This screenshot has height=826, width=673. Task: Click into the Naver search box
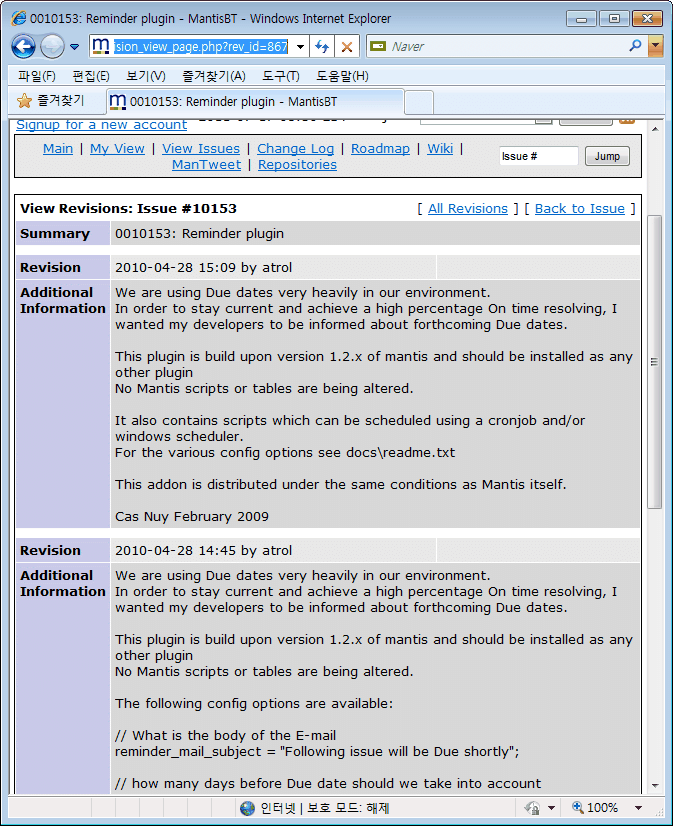[506, 46]
